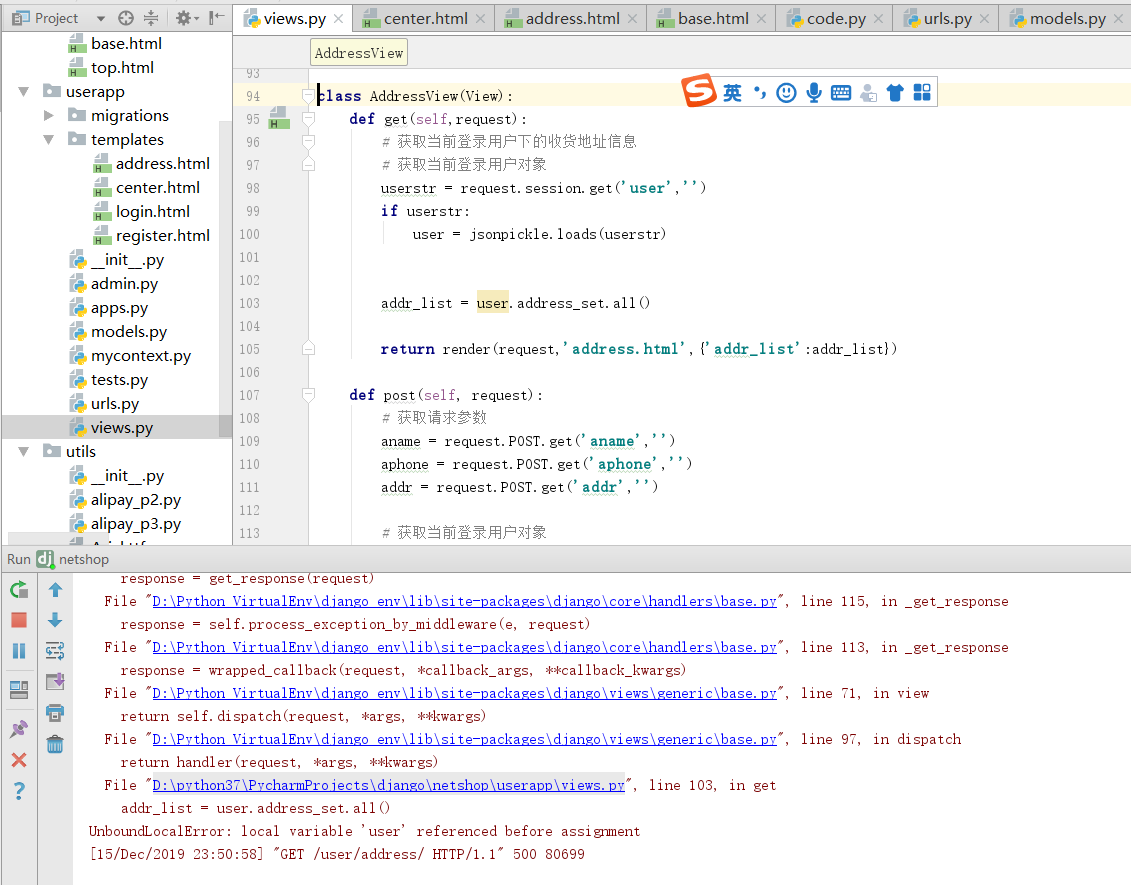This screenshot has width=1131, height=885.
Task: Open top.html in project tree
Action: tap(122, 68)
